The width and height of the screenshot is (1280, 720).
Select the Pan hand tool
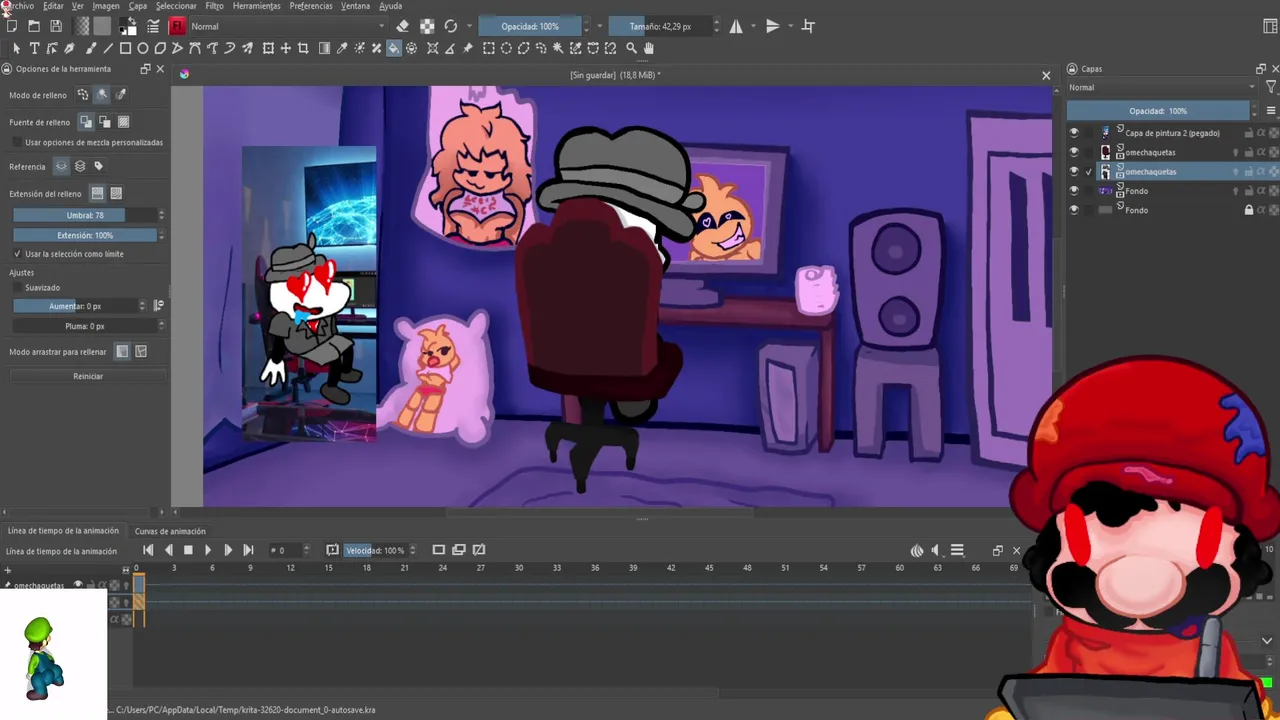[x=649, y=48]
